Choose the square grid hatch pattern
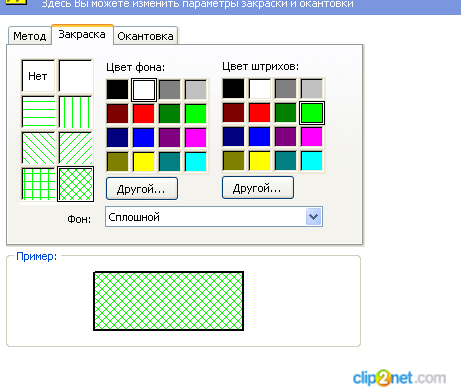 (x=38, y=184)
